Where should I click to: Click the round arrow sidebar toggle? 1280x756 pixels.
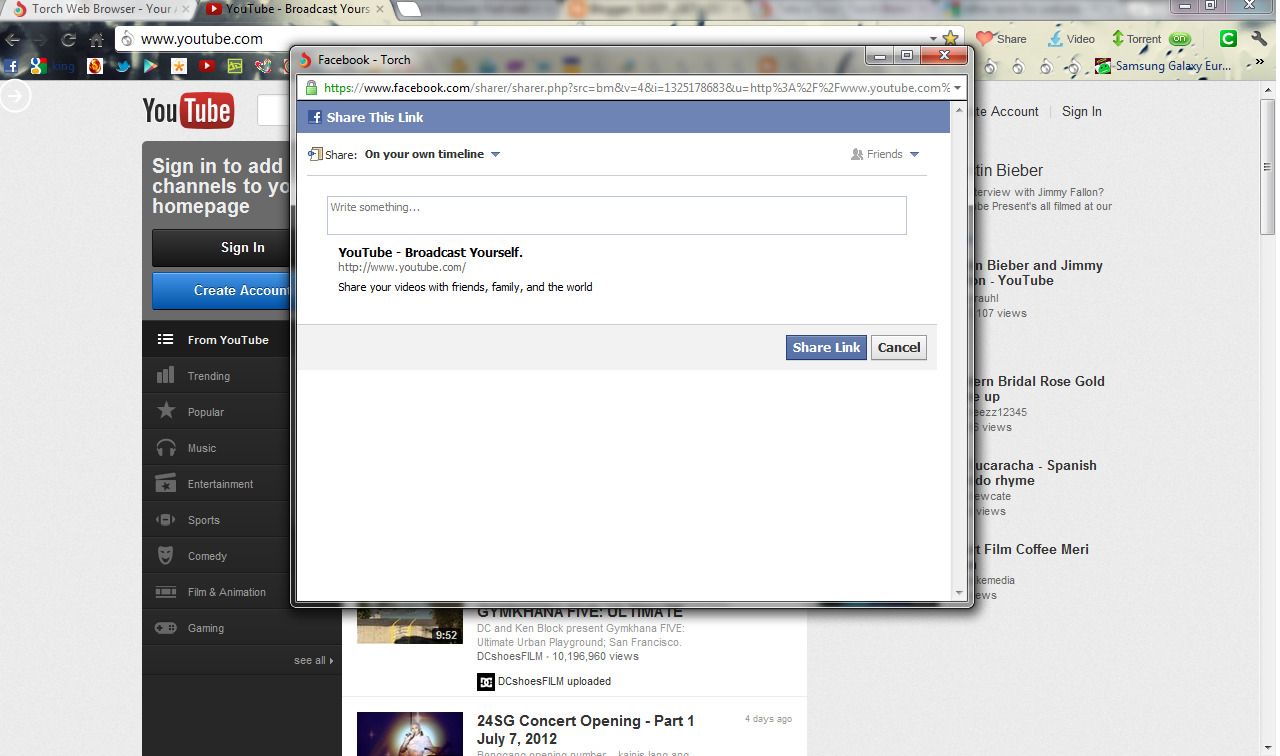coord(16,96)
